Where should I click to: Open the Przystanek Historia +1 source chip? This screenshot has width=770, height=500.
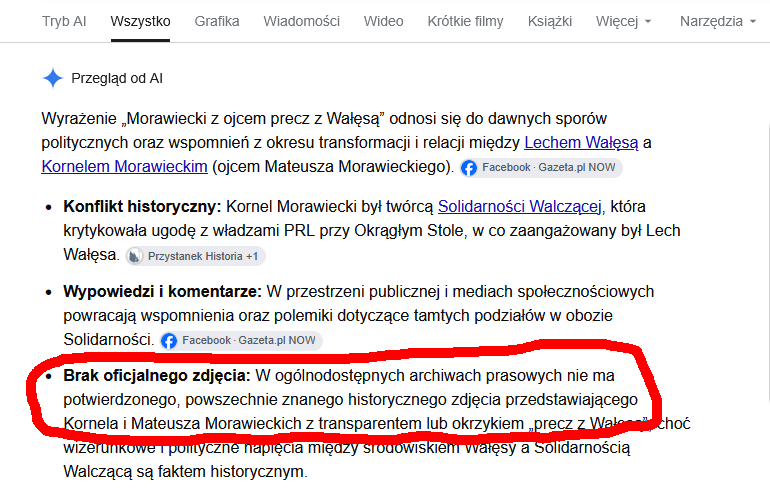tap(195, 256)
